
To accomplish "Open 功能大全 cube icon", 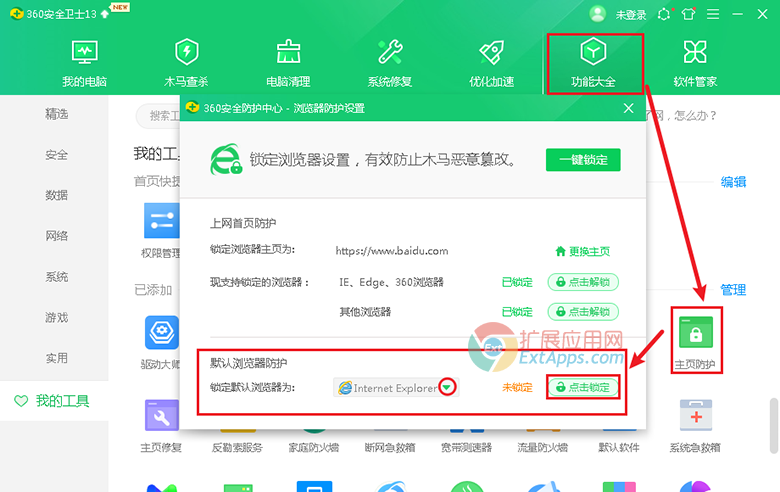I will [593, 52].
